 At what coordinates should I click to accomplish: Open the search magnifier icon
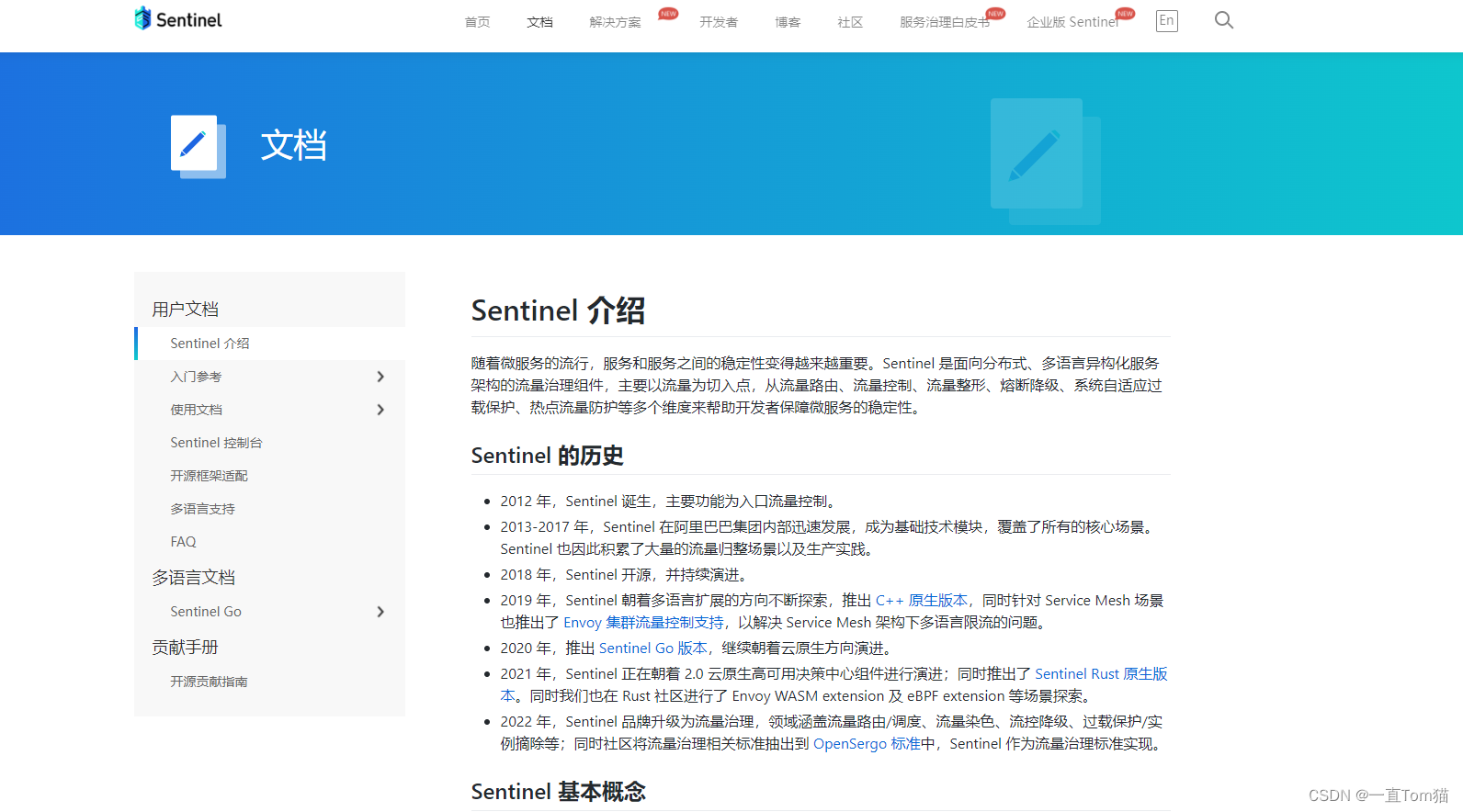coord(1223,20)
